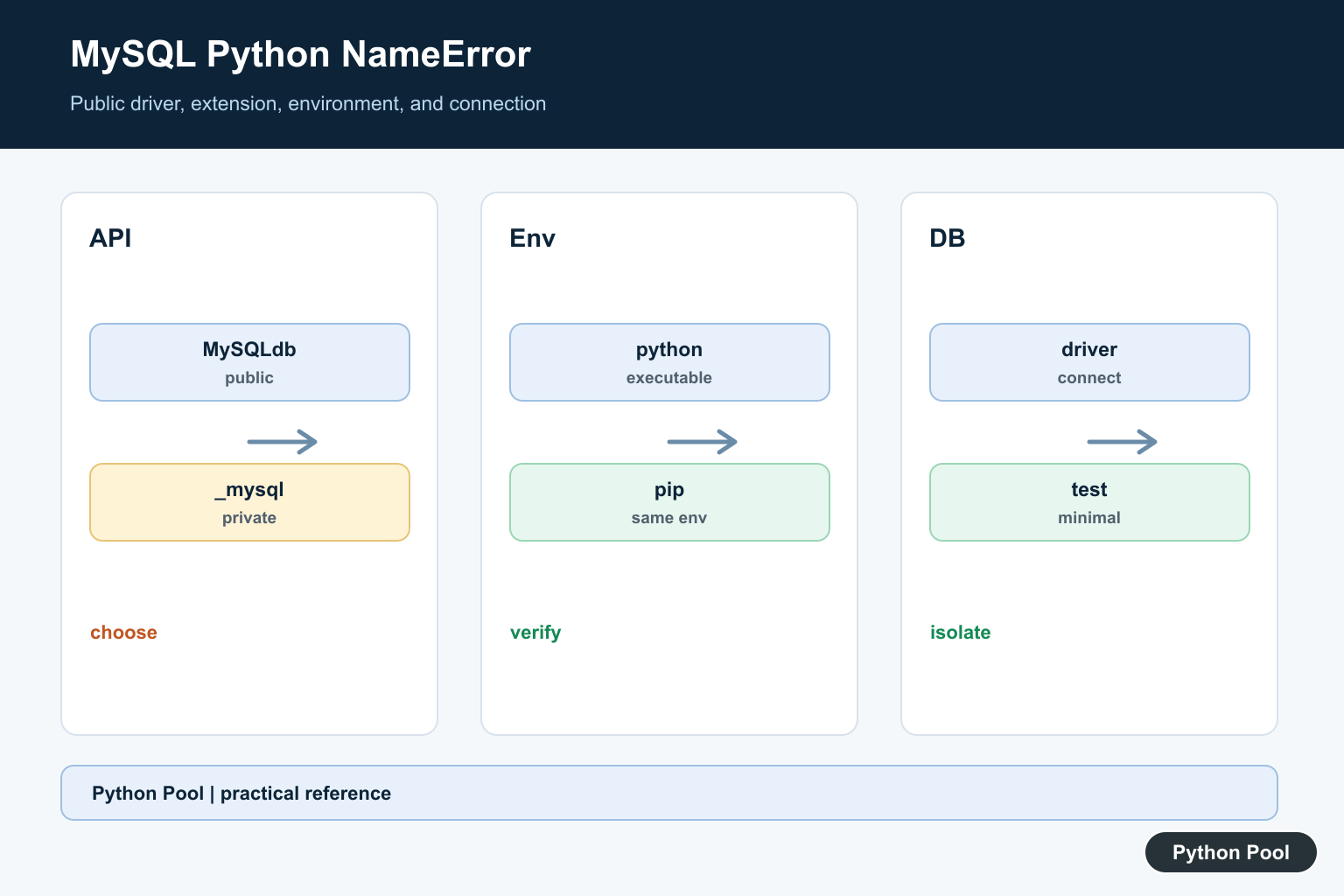
Task: Click the 'choose' label
Action: [x=123, y=633]
